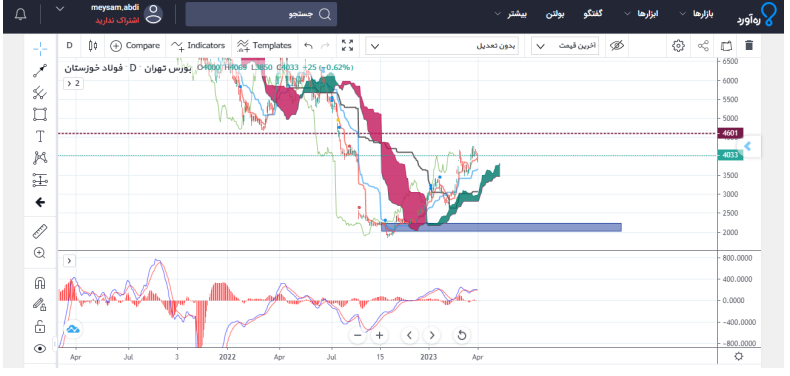
Task: Open the candlestick chart style selector
Action: click(x=93, y=45)
